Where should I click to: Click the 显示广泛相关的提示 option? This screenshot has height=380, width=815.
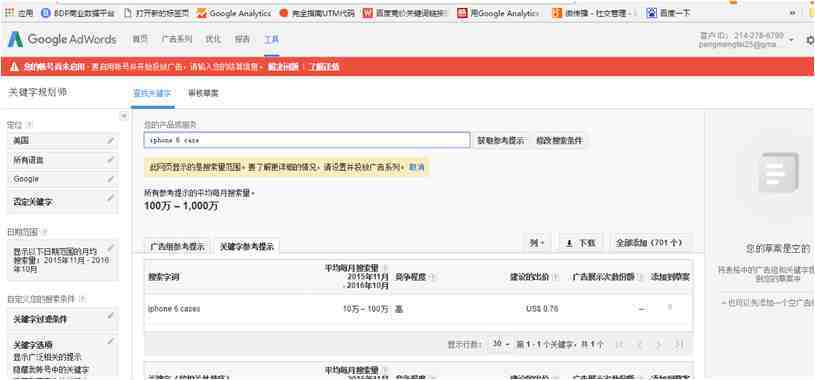click(47, 358)
